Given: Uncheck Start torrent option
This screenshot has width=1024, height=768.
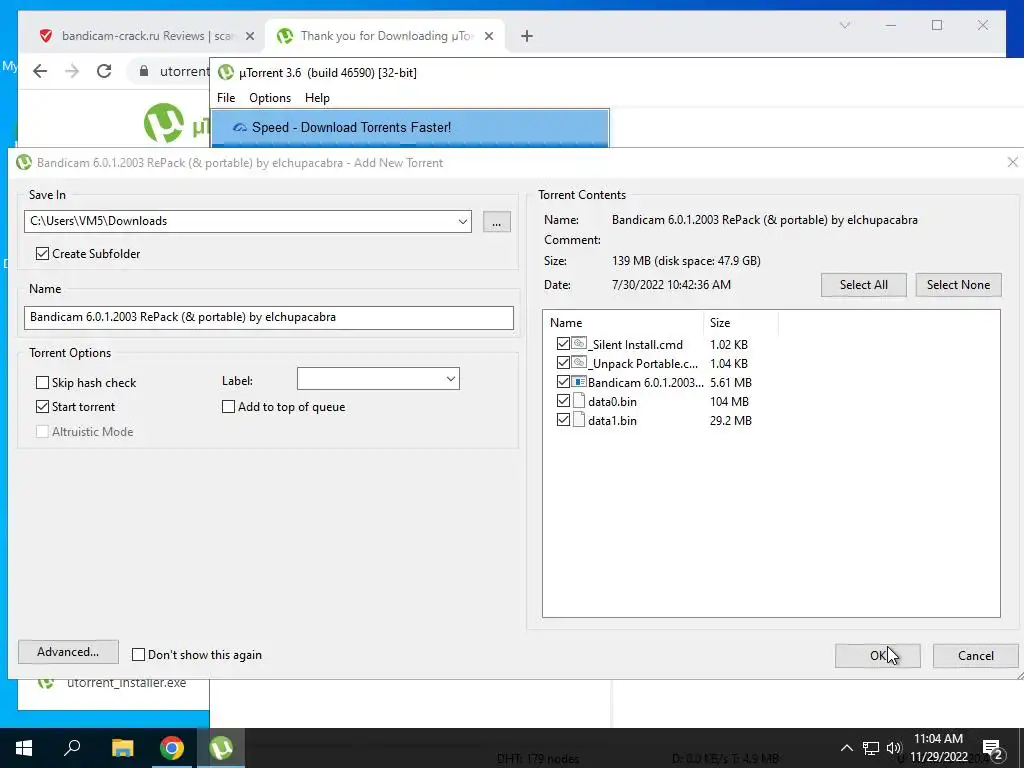Looking at the screenshot, I should click(x=42, y=407).
